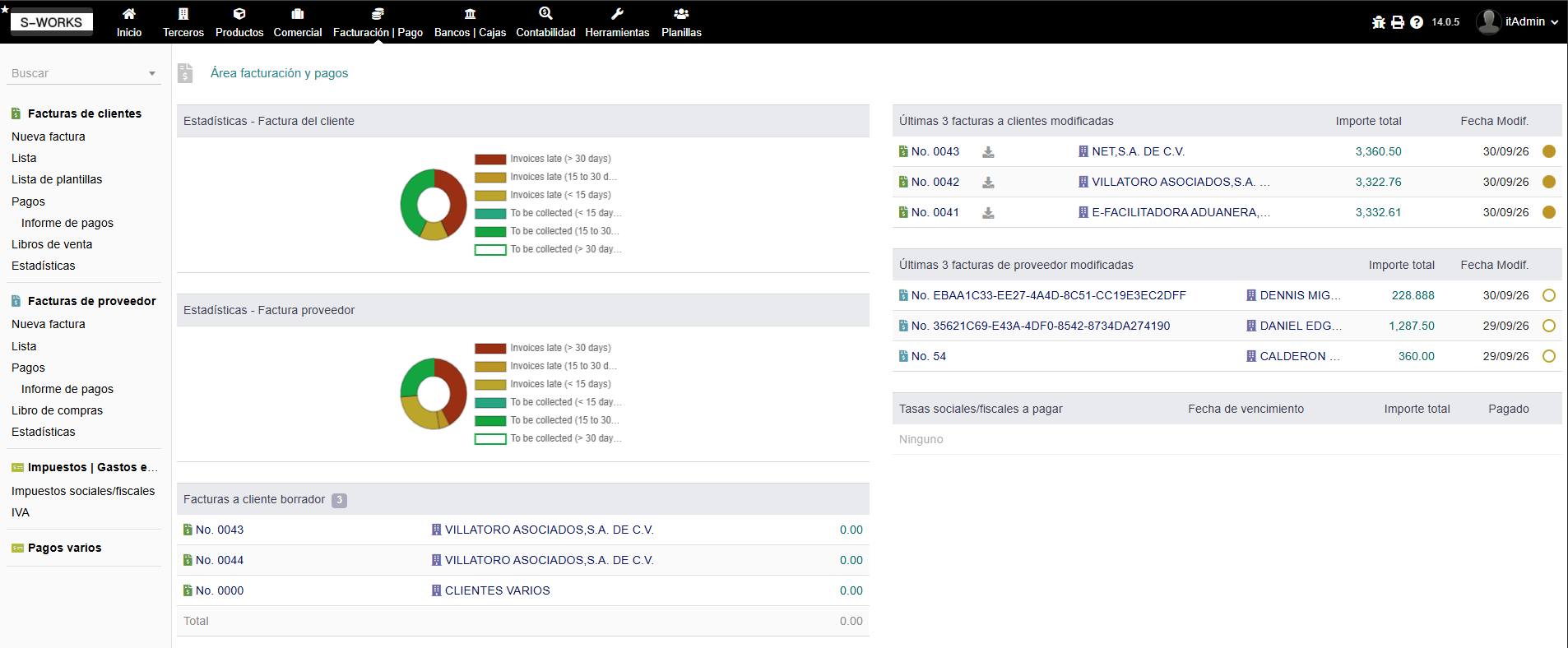This screenshot has width=1568, height=648.
Task: Toggle 'Invoices late (15 to 30 d...' swatch in supplier chart
Action: click(490, 366)
